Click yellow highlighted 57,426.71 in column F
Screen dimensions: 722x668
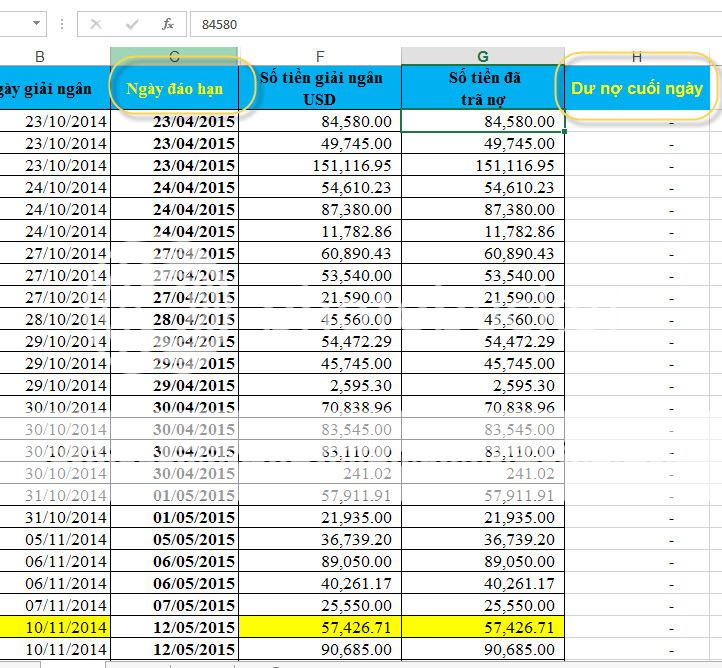click(x=320, y=627)
